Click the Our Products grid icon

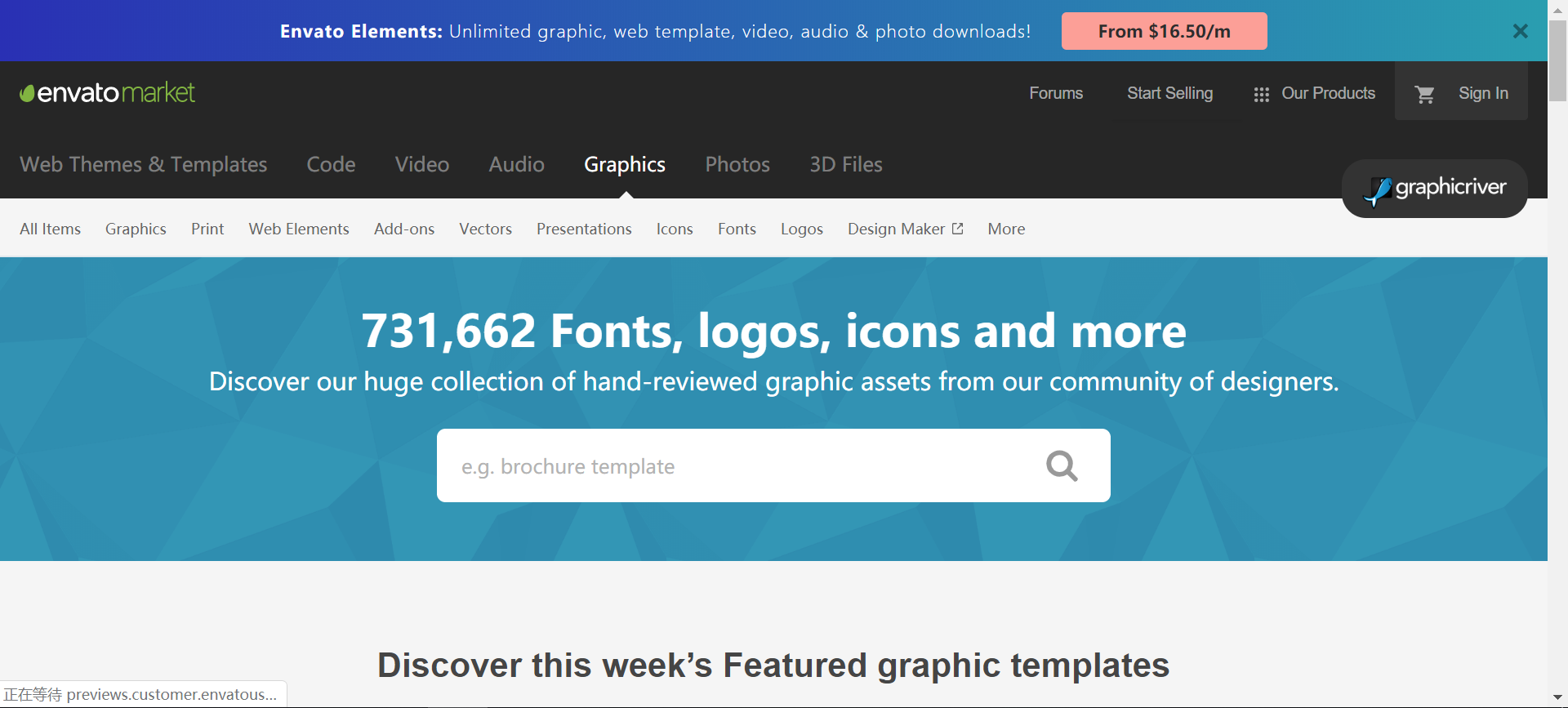coord(1261,95)
